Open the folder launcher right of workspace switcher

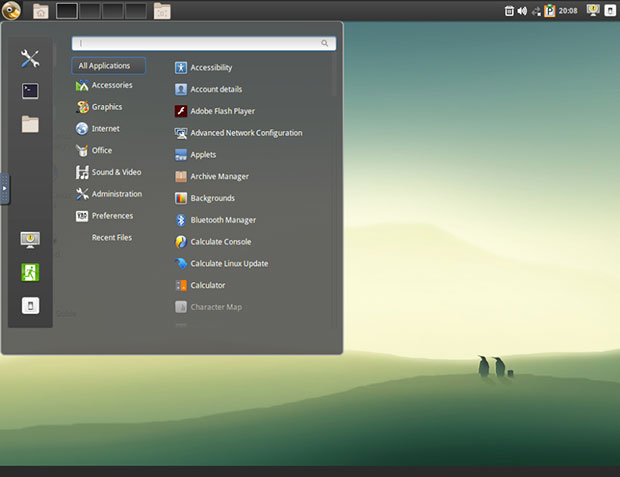(x=162, y=11)
